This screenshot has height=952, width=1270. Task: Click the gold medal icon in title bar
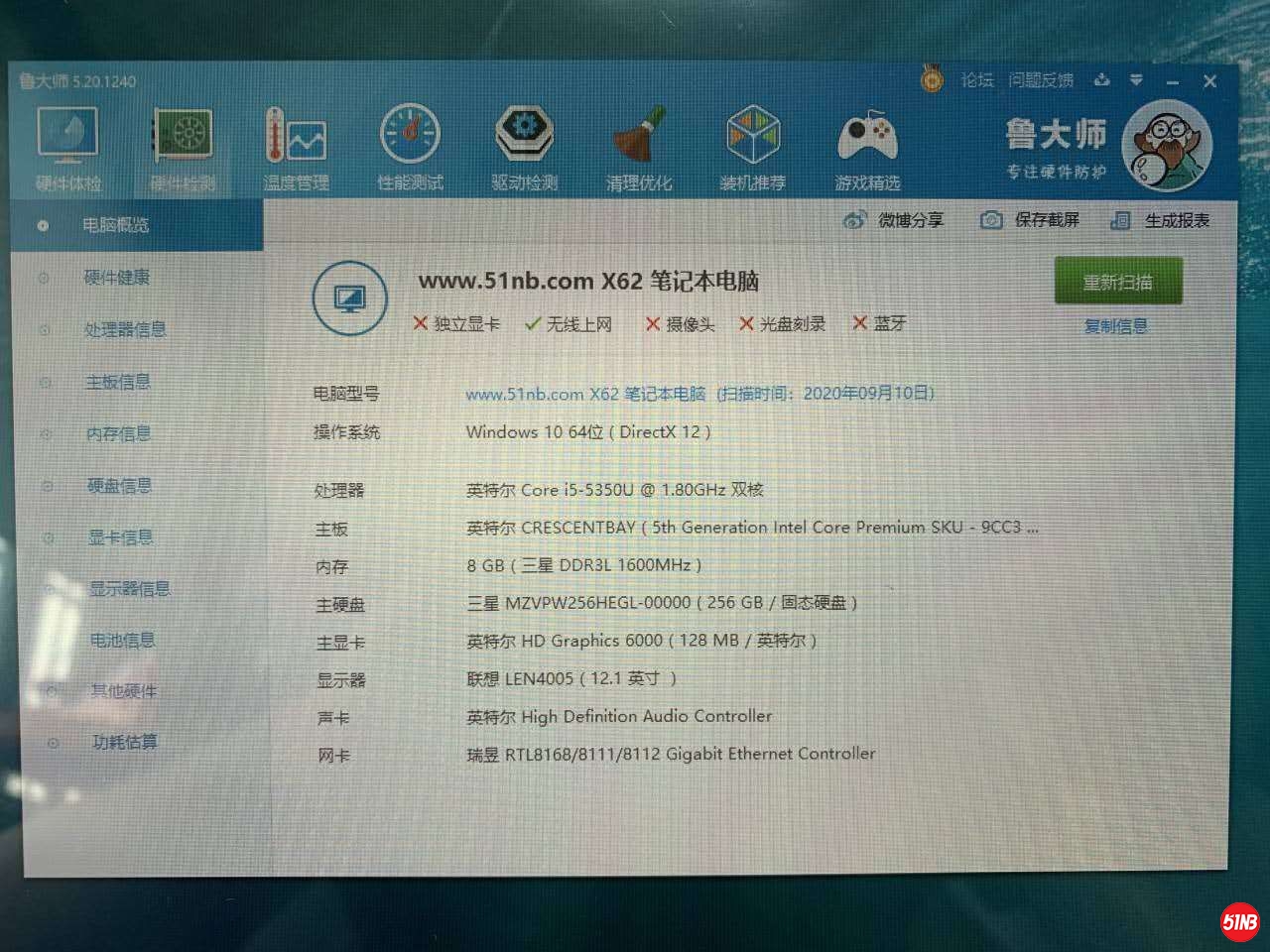[932, 78]
